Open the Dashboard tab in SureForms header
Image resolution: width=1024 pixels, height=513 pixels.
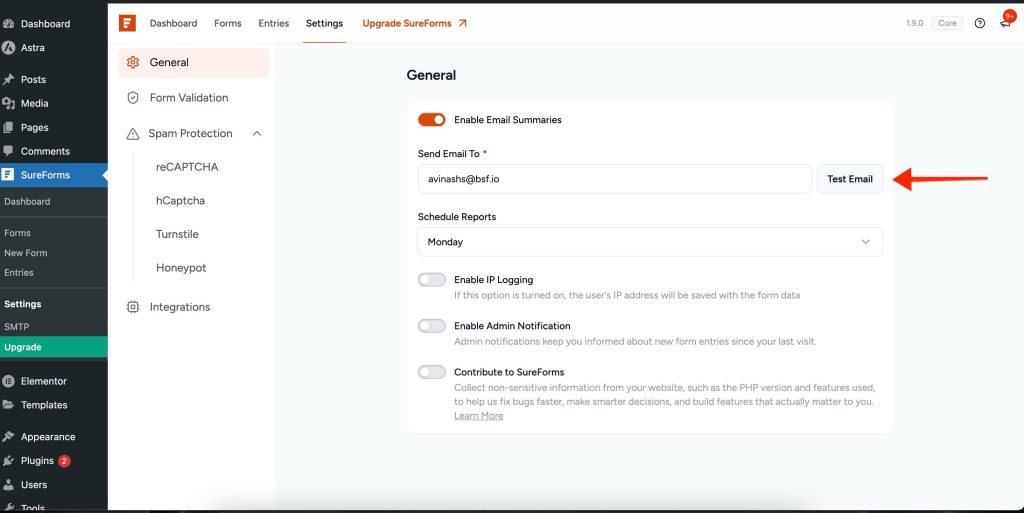click(173, 23)
